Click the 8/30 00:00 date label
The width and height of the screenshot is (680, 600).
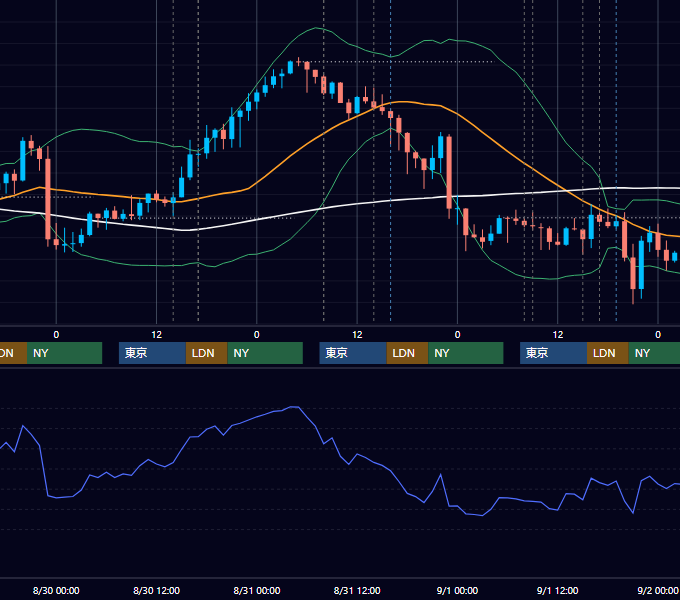pos(56,590)
